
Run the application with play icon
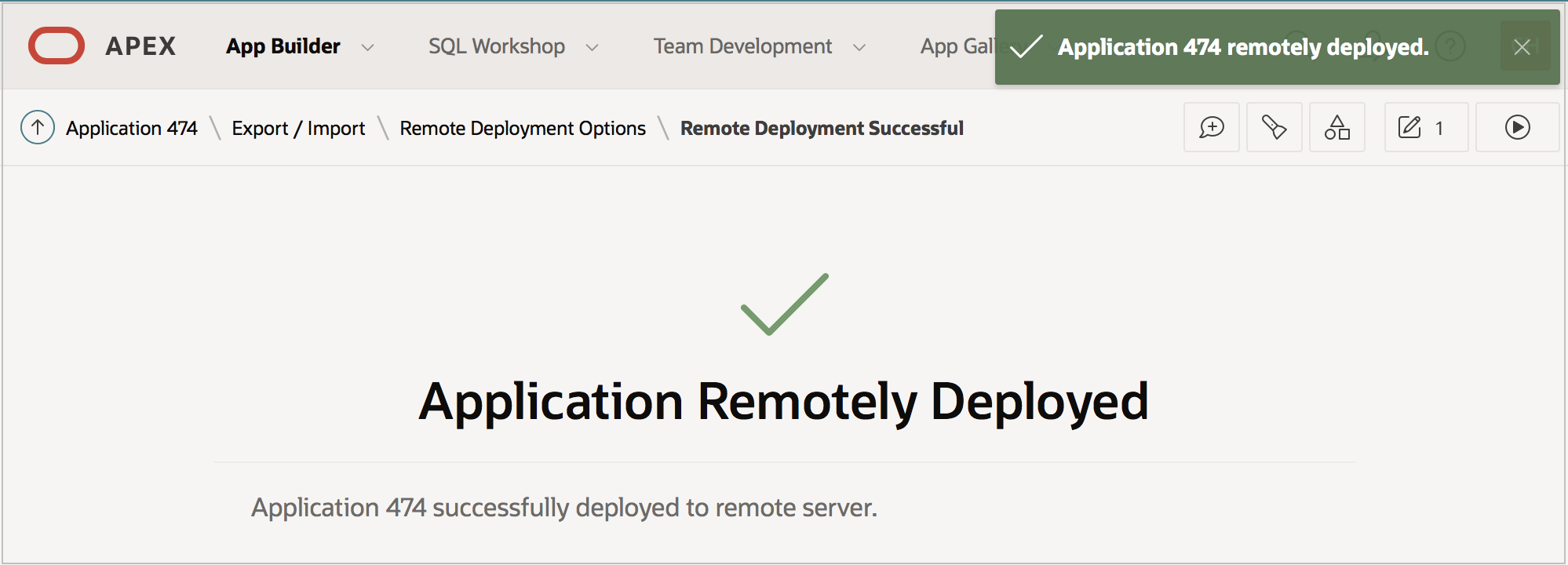[x=1517, y=127]
